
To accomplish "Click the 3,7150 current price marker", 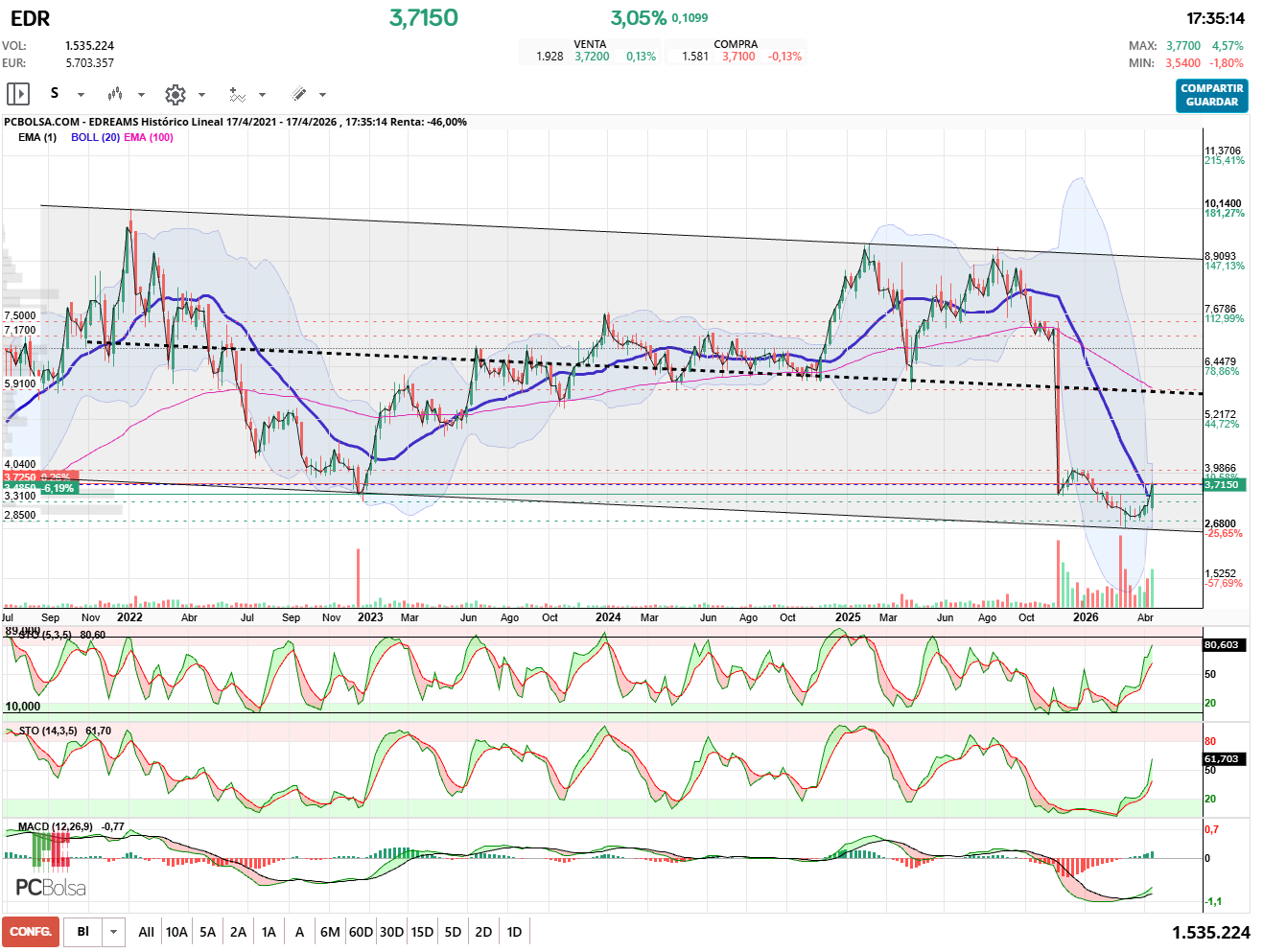I will pyautogui.click(x=1222, y=485).
